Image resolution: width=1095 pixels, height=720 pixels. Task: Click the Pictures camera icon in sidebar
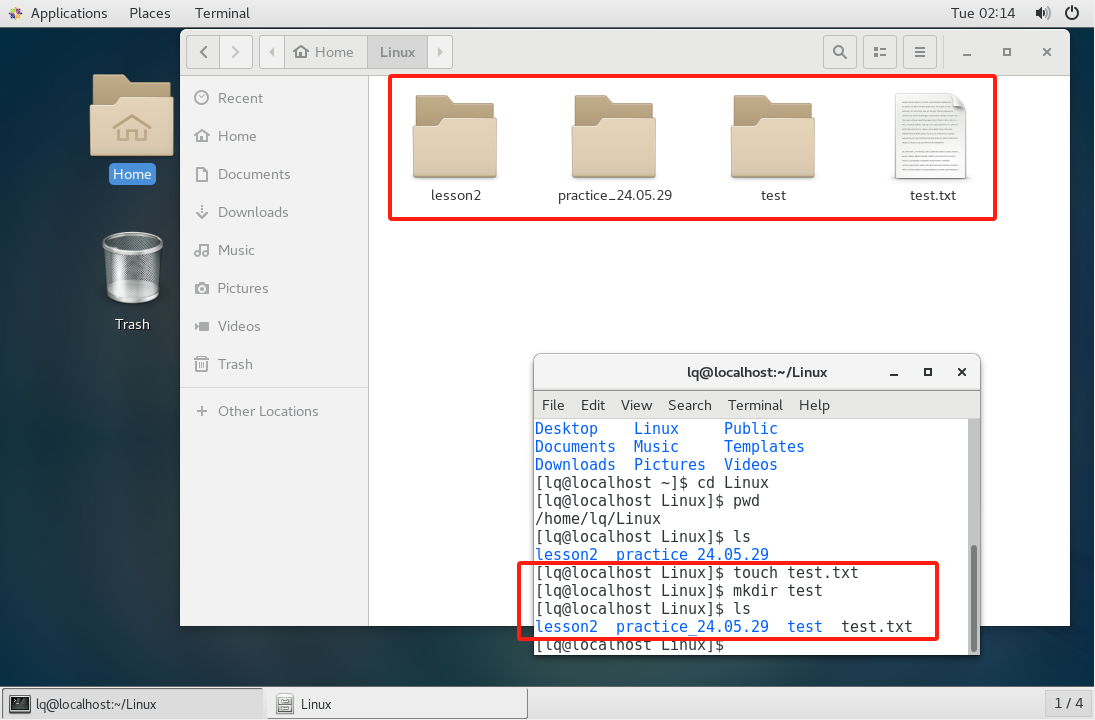(x=202, y=288)
